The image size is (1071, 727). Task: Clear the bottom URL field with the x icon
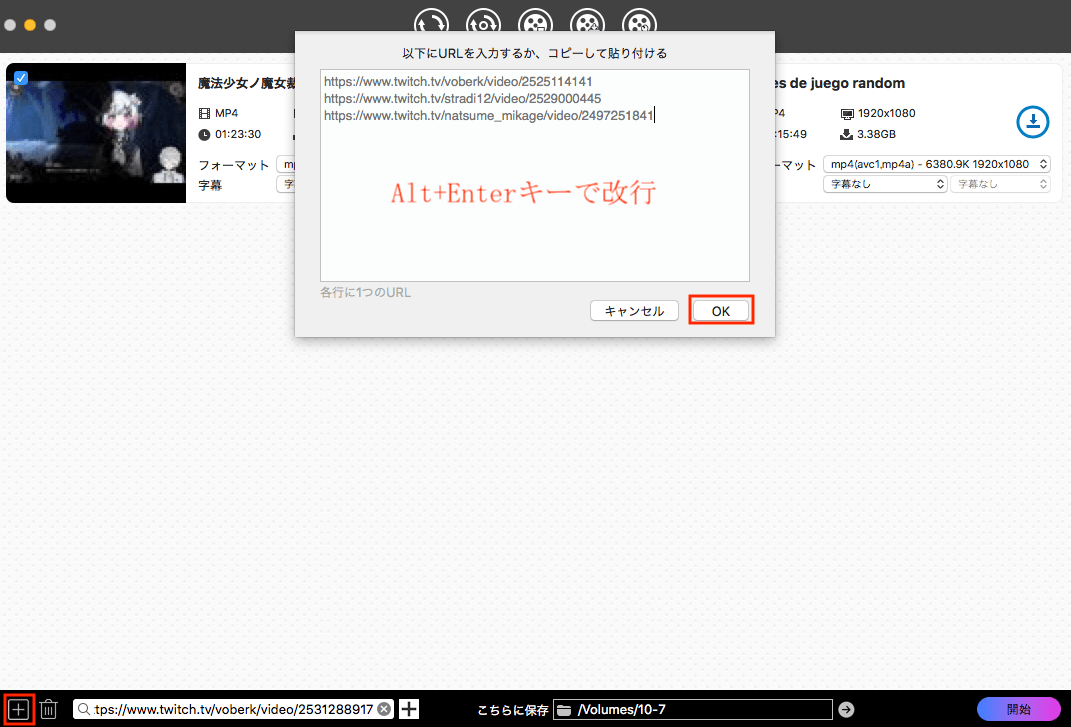pyautogui.click(x=385, y=709)
